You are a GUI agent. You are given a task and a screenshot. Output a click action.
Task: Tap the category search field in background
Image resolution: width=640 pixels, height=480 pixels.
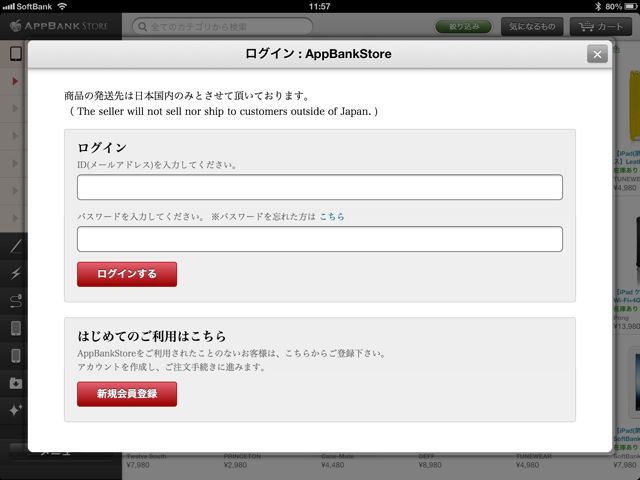coord(222,27)
